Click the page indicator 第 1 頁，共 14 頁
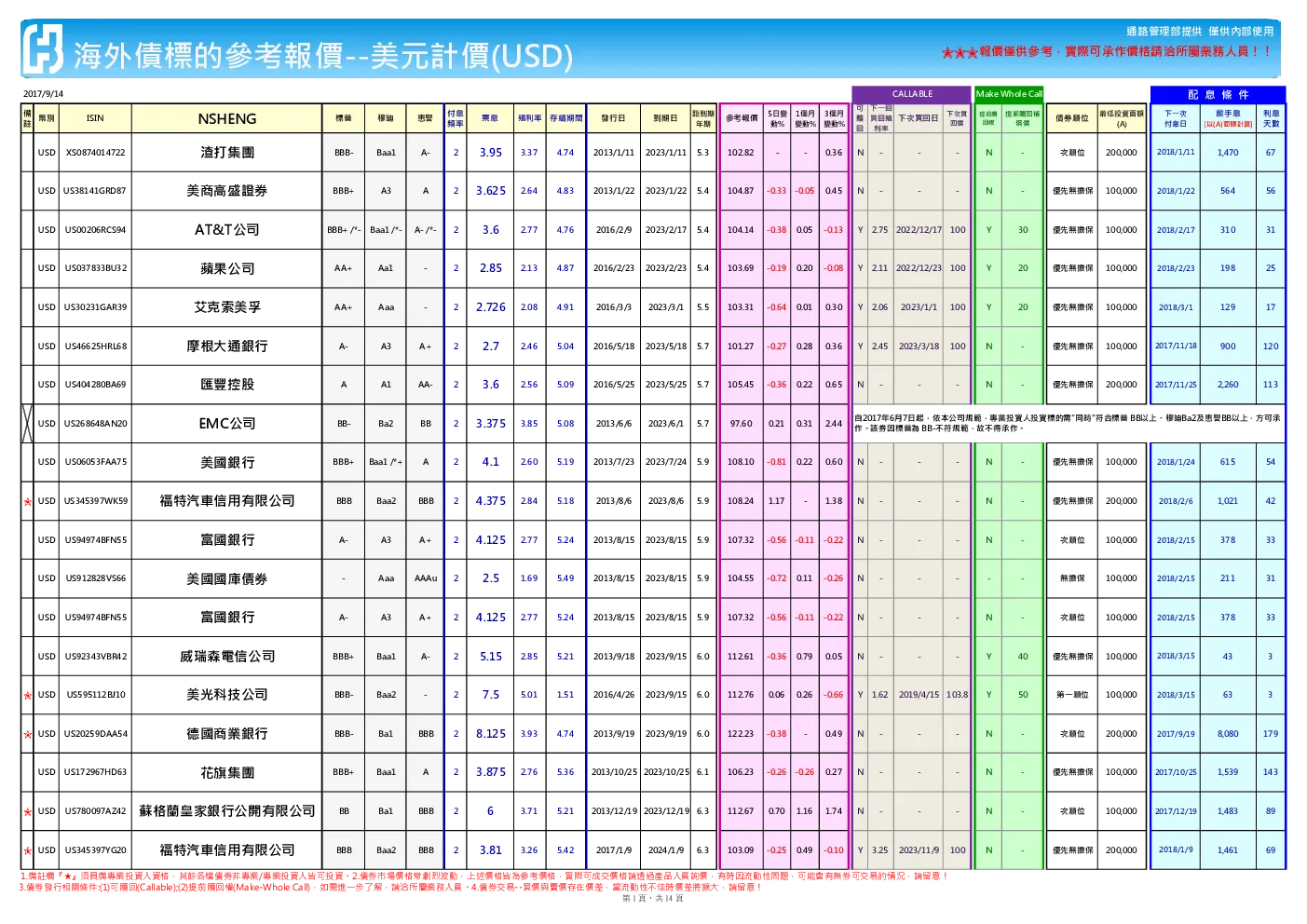This screenshot has width=1307, height=924. click(x=653, y=899)
